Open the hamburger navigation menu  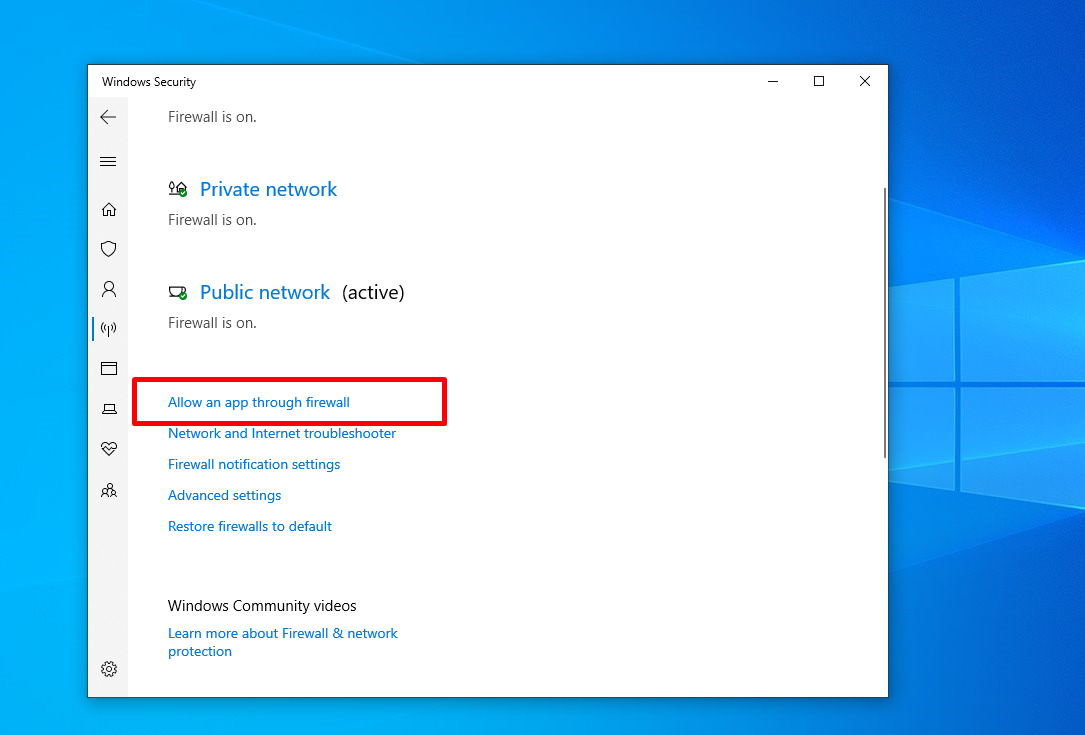coord(108,161)
